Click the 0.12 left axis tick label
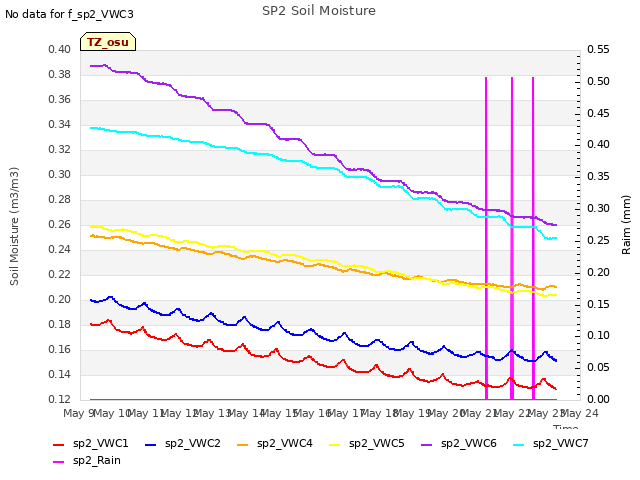This screenshot has height=480, width=640. [x=60, y=399]
